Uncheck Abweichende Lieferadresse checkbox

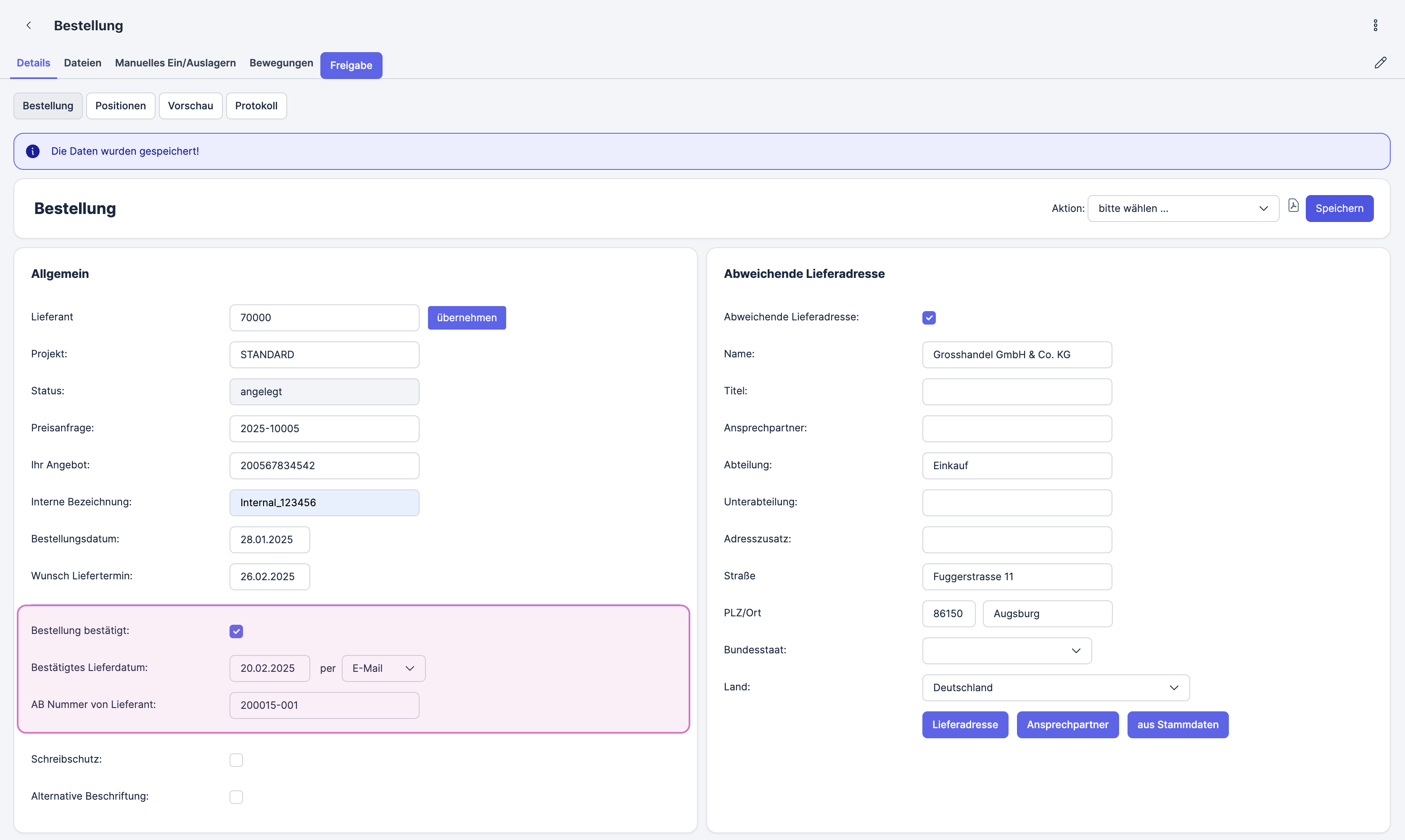[929, 317]
